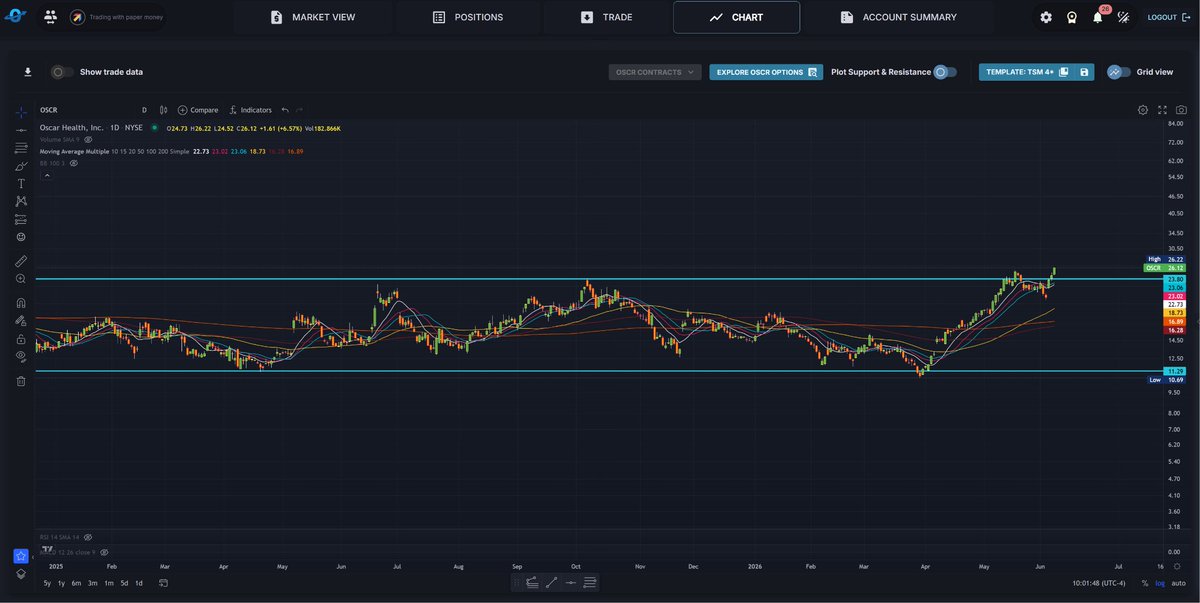The width and height of the screenshot is (1200, 603).
Task: Open the prediction and measurement tools
Action: (21, 219)
